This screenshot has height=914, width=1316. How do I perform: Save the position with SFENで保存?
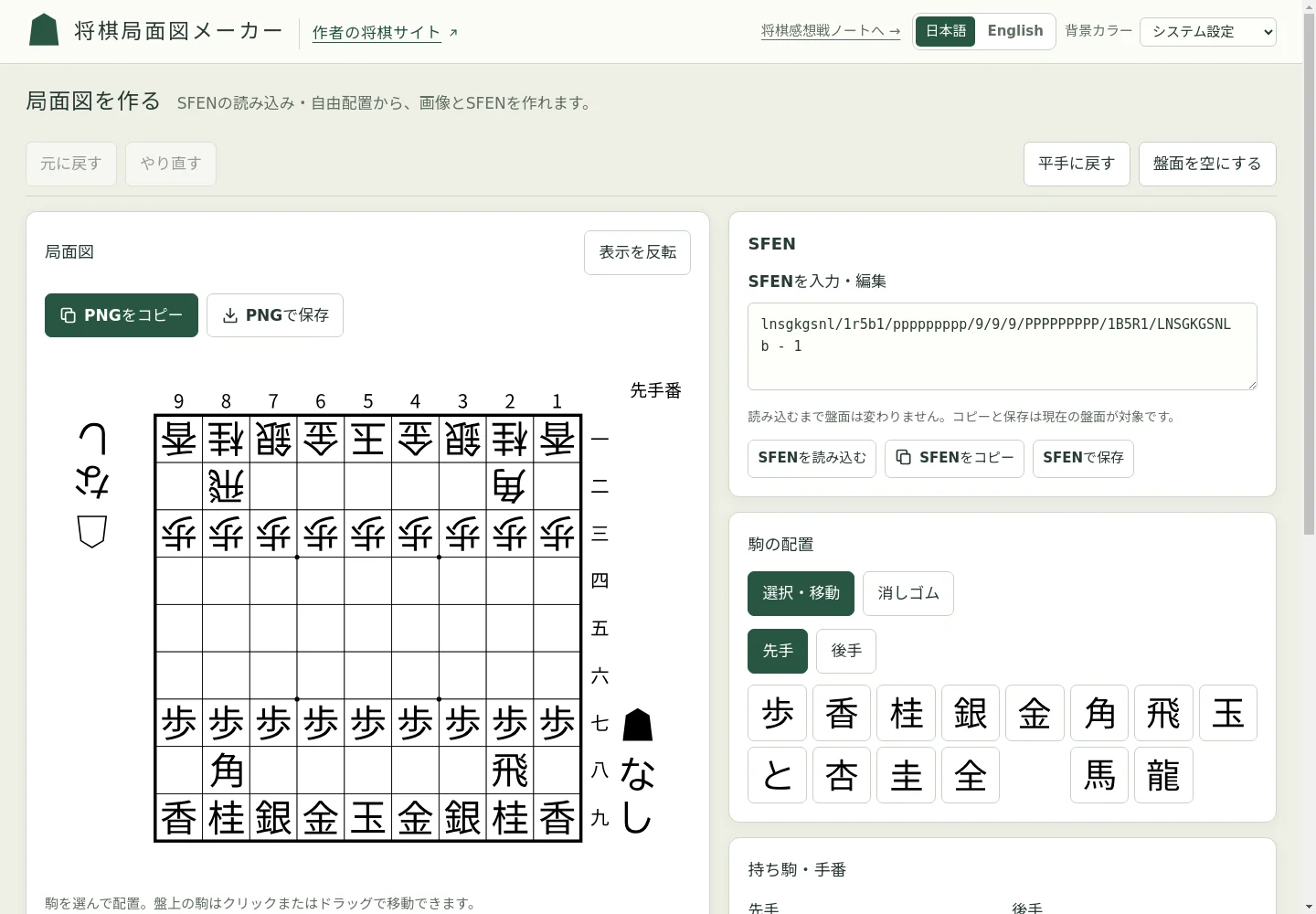(x=1084, y=458)
